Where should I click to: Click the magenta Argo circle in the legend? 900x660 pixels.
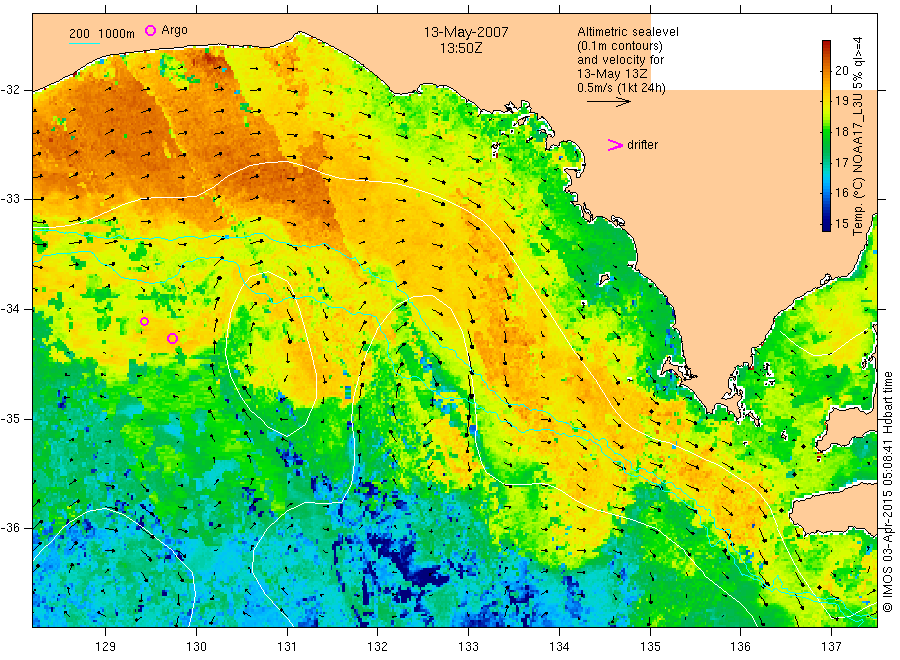150,30
